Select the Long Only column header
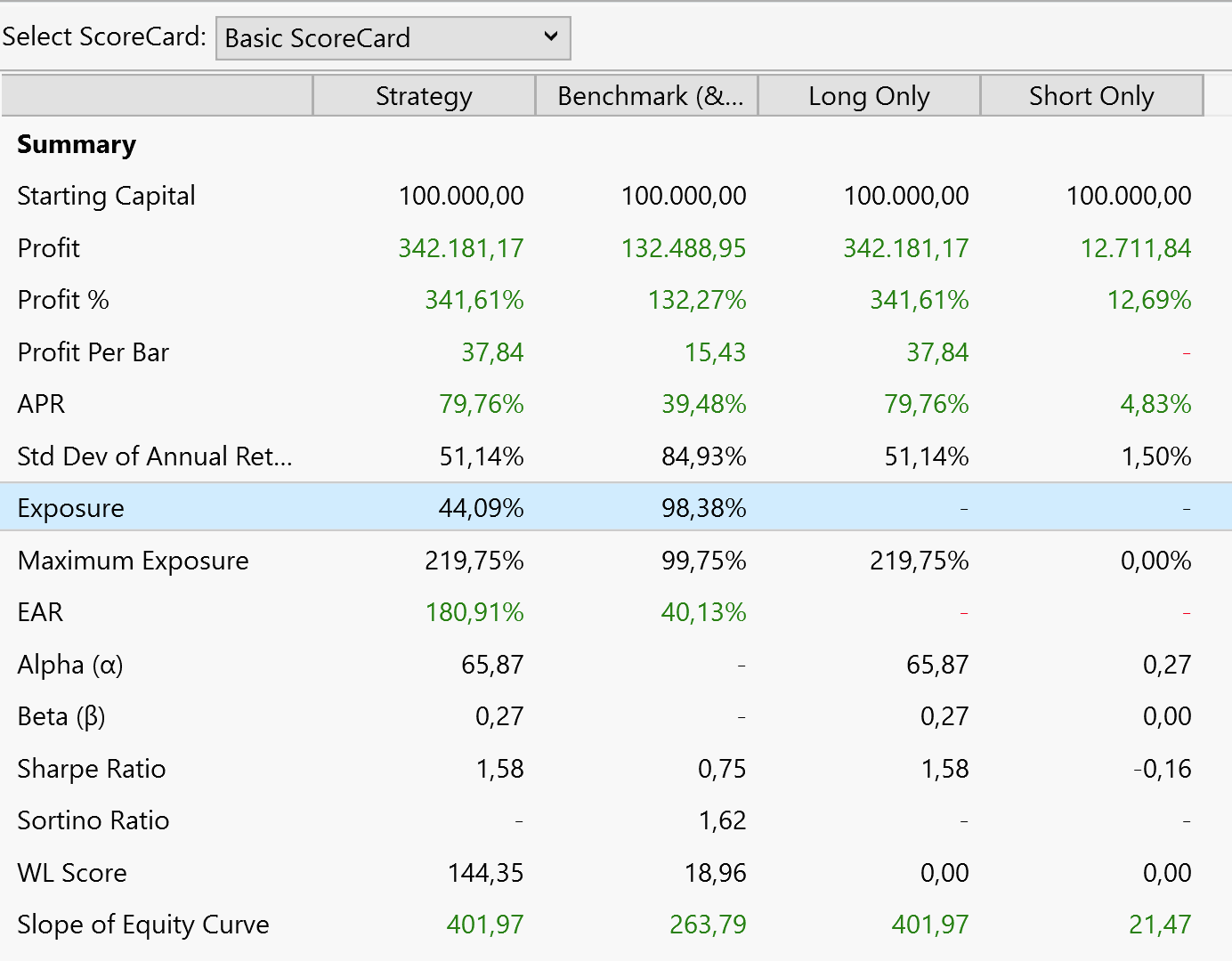The height and width of the screenshot is (961, 1232). (x=869, y=96)
